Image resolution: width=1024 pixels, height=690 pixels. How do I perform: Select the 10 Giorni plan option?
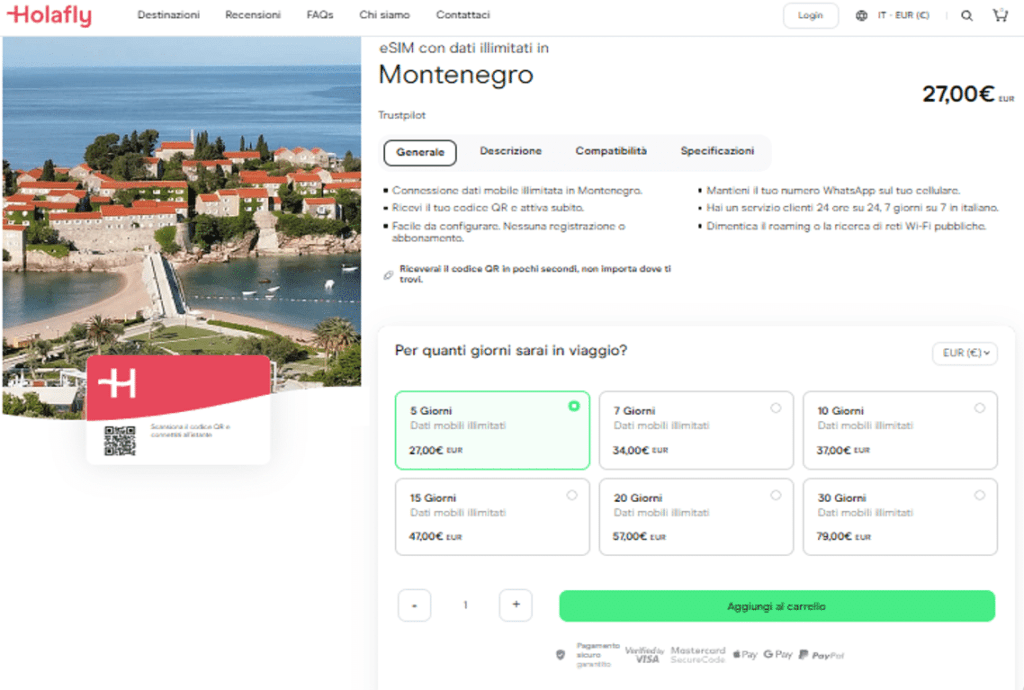click(x=900, y=430)
